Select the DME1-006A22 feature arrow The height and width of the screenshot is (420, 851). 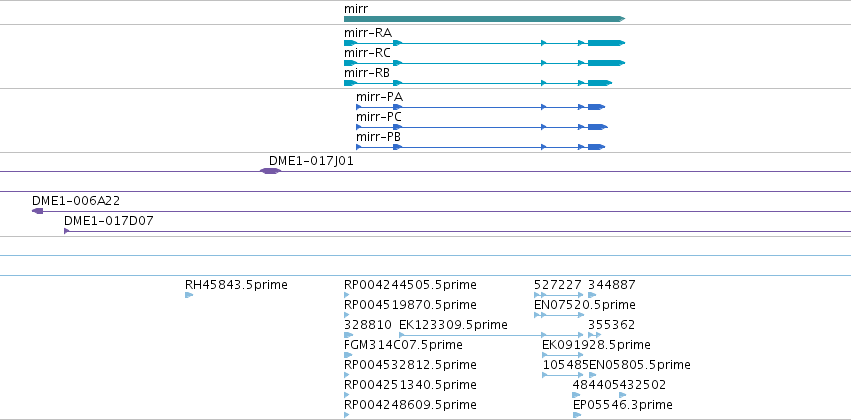37,211
